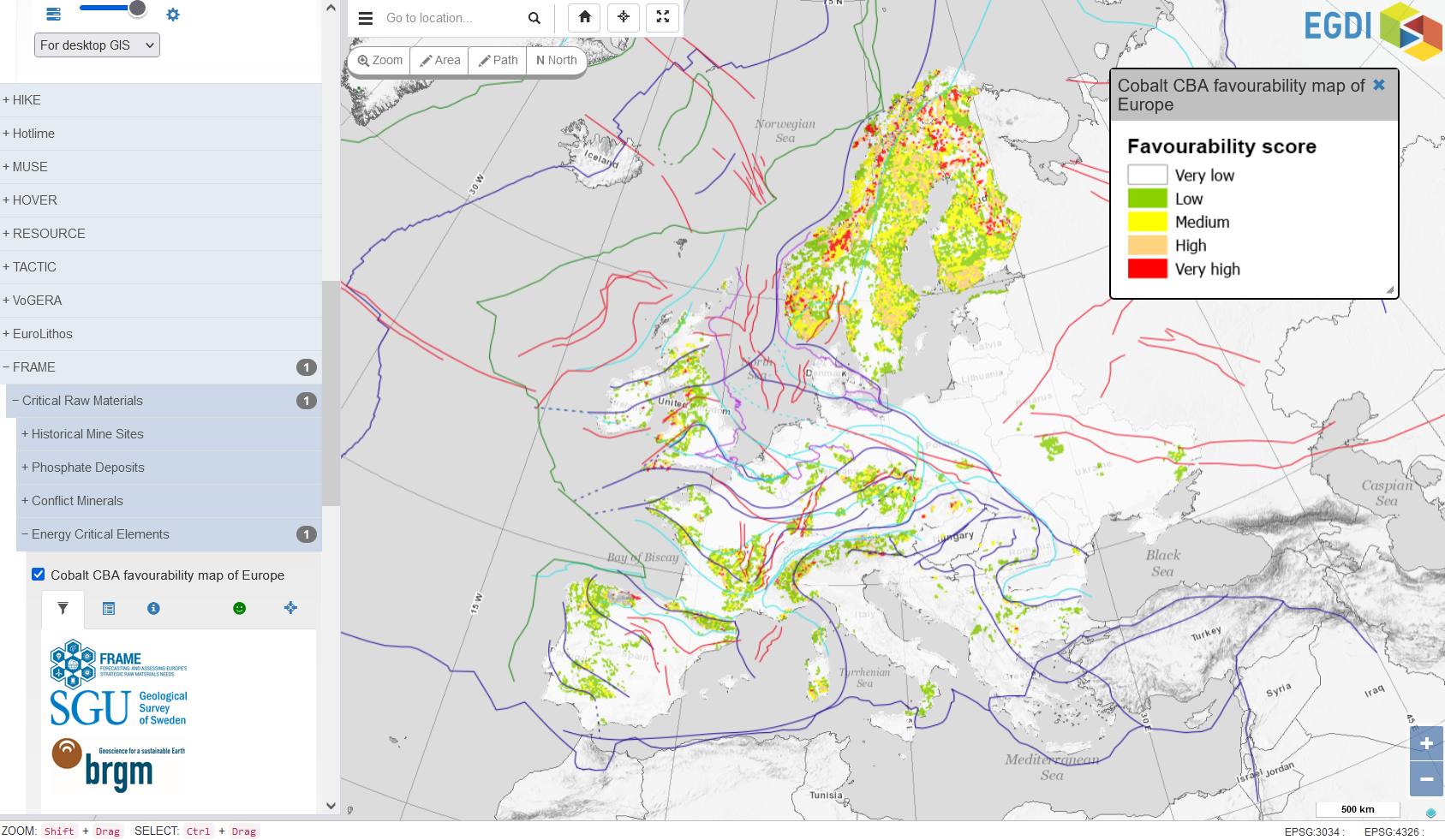The height and width of the screenshot is (840, 1445).
Task: Uncheck Cobalt CBA favourability map layer
Action: [x=39, y=575]
